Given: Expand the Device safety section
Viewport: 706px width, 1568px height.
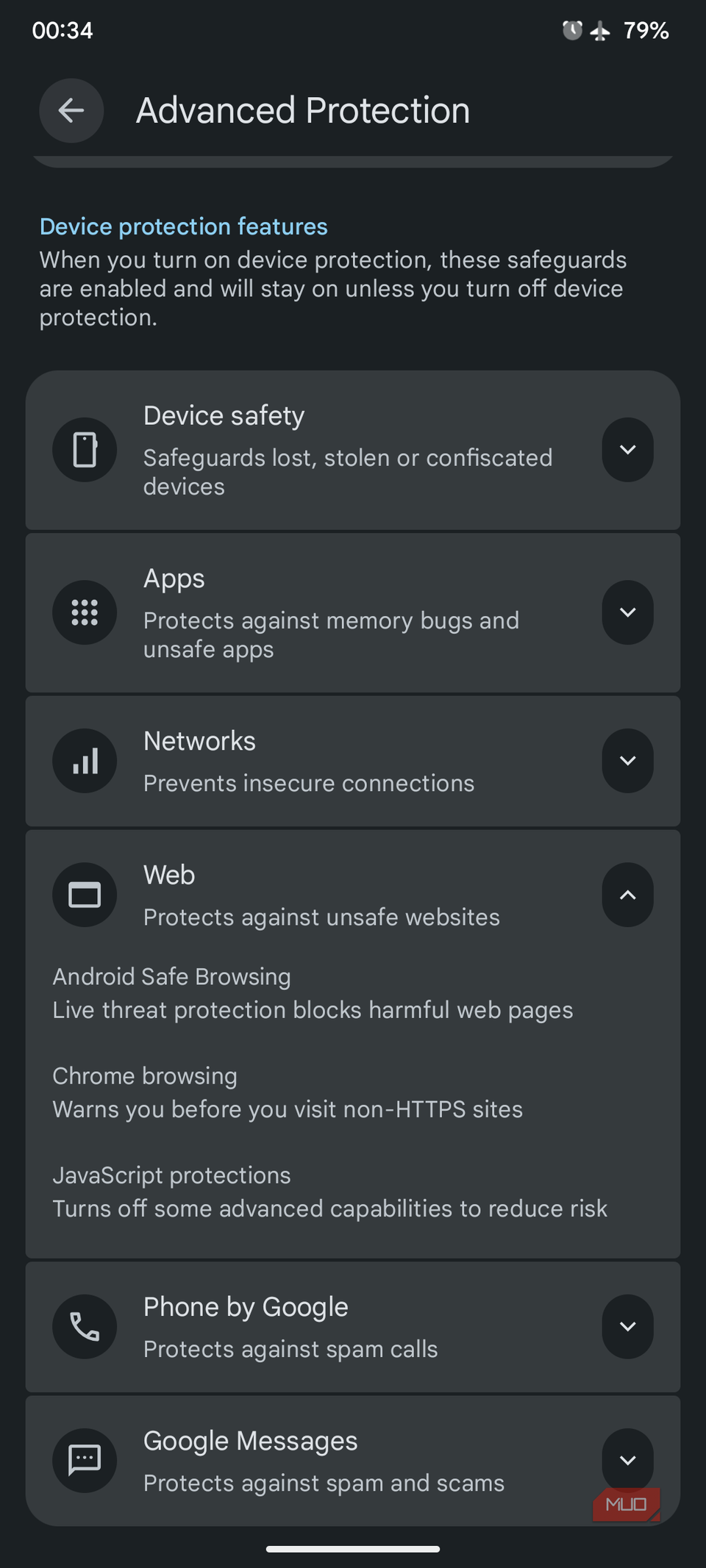Looking at the screenshot, I should click(x=627, y=450).
